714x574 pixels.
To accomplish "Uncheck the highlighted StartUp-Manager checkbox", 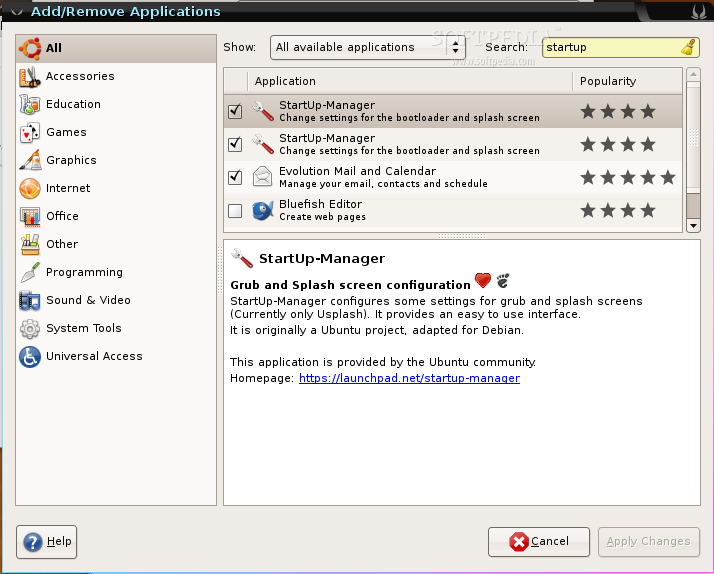I will pos(235,111).
